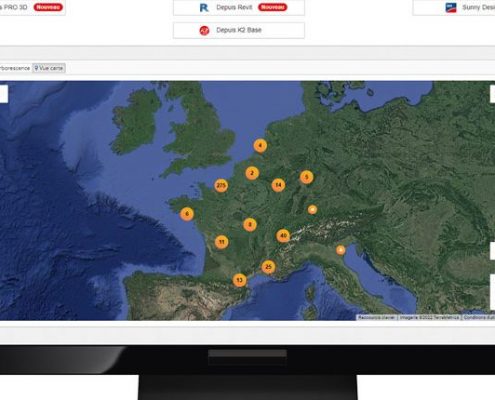Select the map cluster marker labeled 13
The width and height of the screenshot is (495, 400).
239,280
